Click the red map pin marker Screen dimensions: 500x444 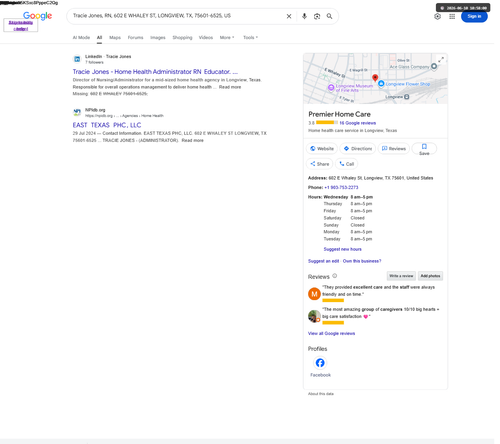pyautogui.click(x=375, y=78)
